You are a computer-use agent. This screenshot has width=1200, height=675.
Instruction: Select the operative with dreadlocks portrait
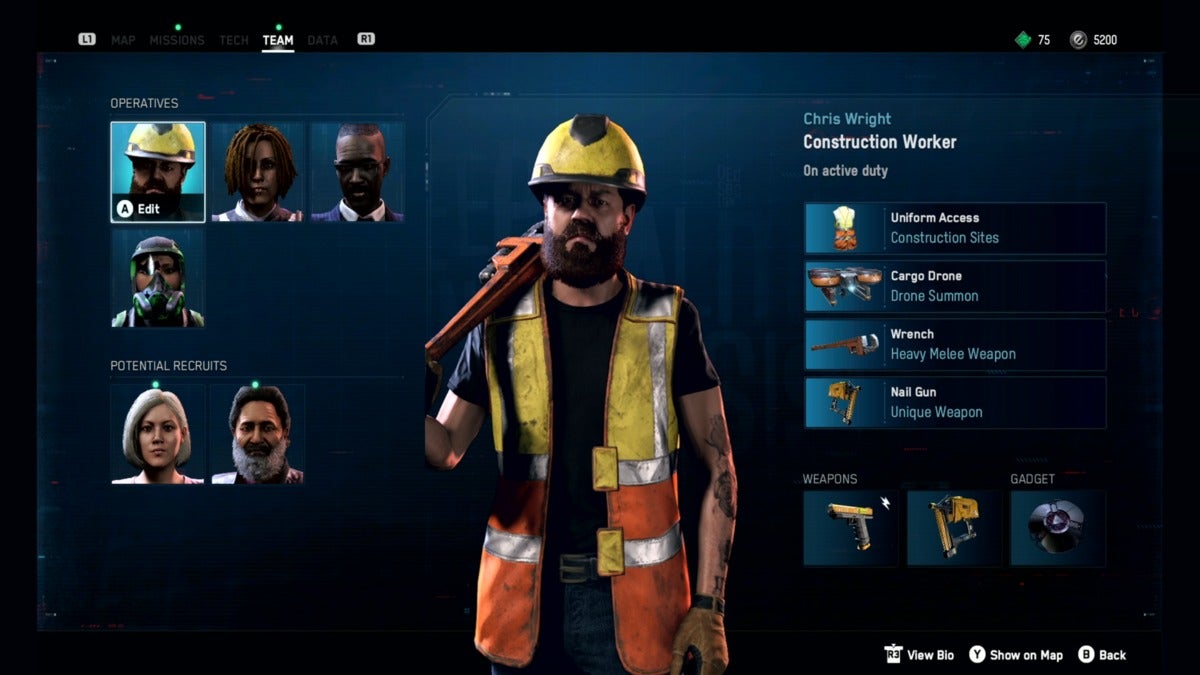pyautogui.click(x=258, y=172)
